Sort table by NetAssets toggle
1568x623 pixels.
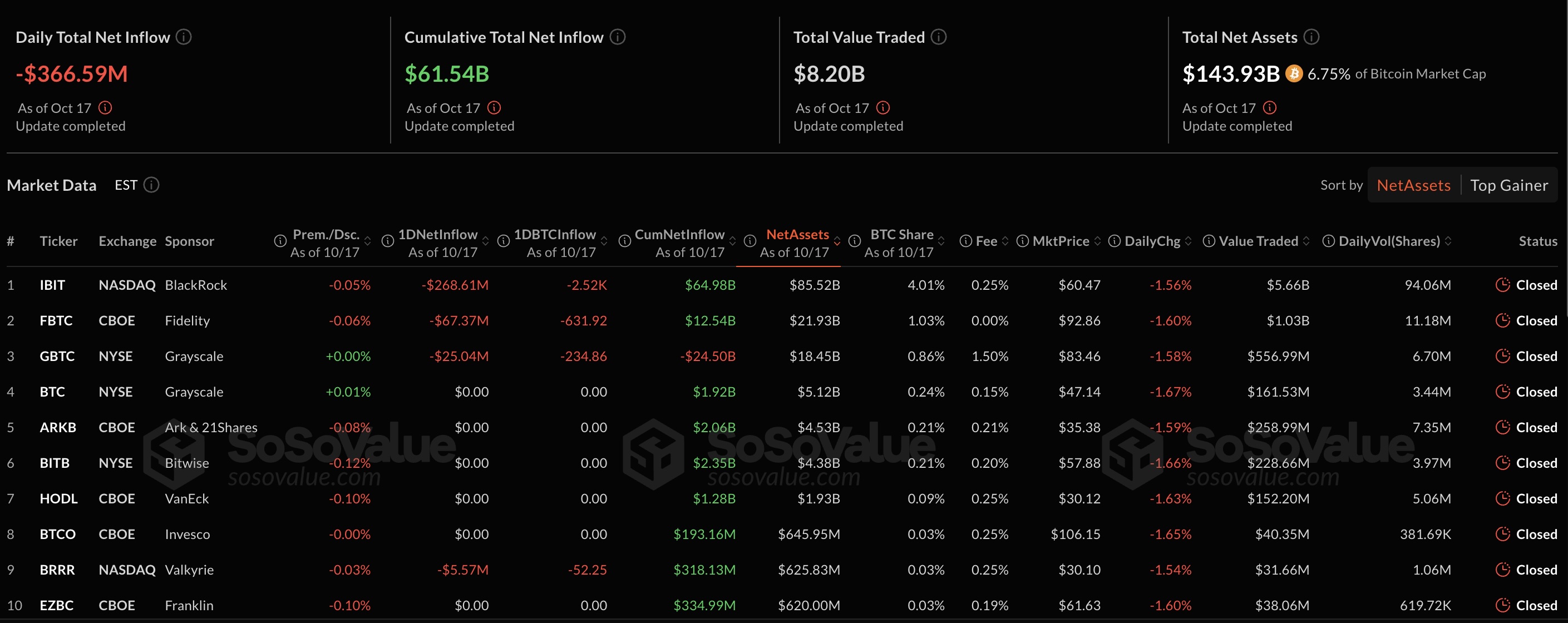1413,185
